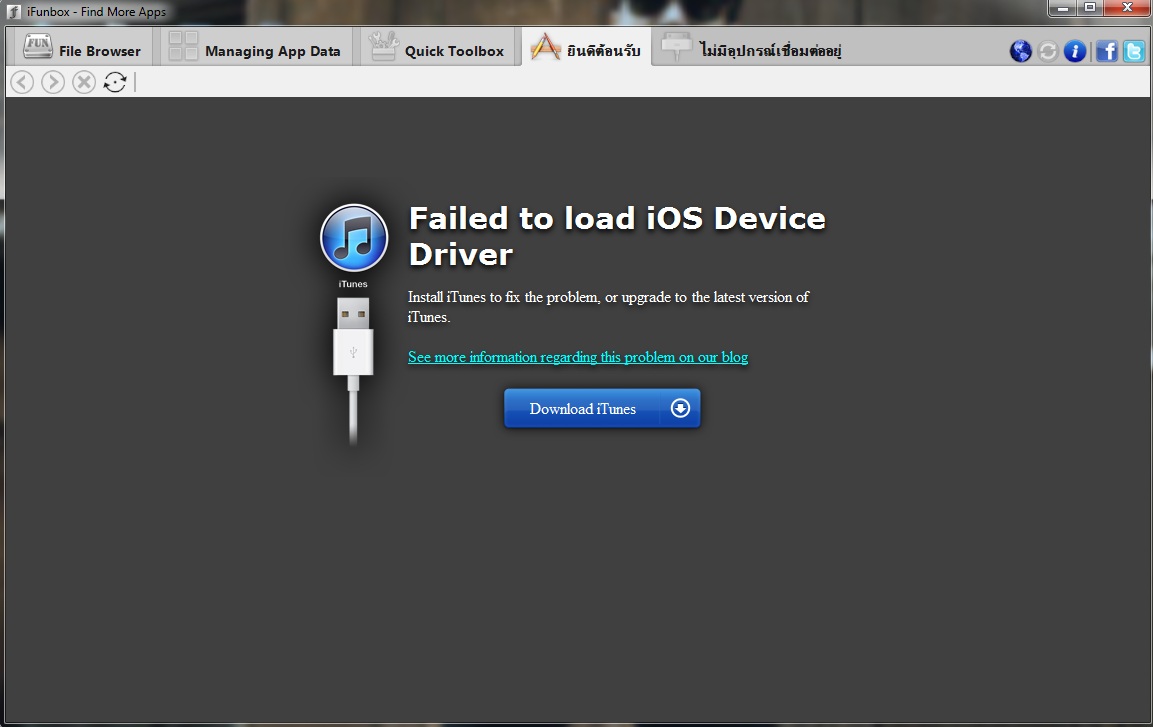Click the gray sync icon in top right
Viewport: 1153px width, 727px height.
1048,51
